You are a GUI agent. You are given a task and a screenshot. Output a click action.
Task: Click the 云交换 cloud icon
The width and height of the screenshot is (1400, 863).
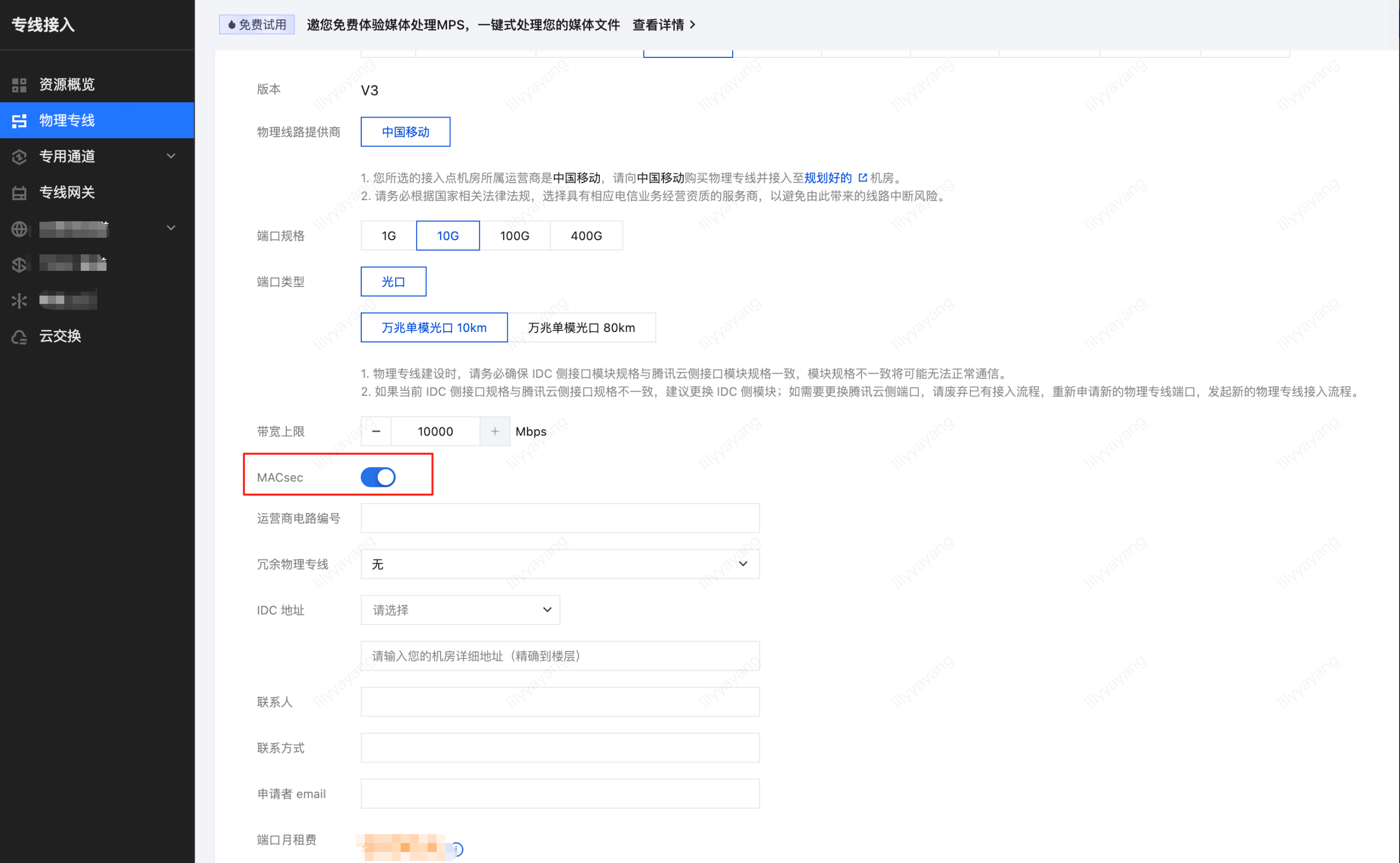point(19,337)
